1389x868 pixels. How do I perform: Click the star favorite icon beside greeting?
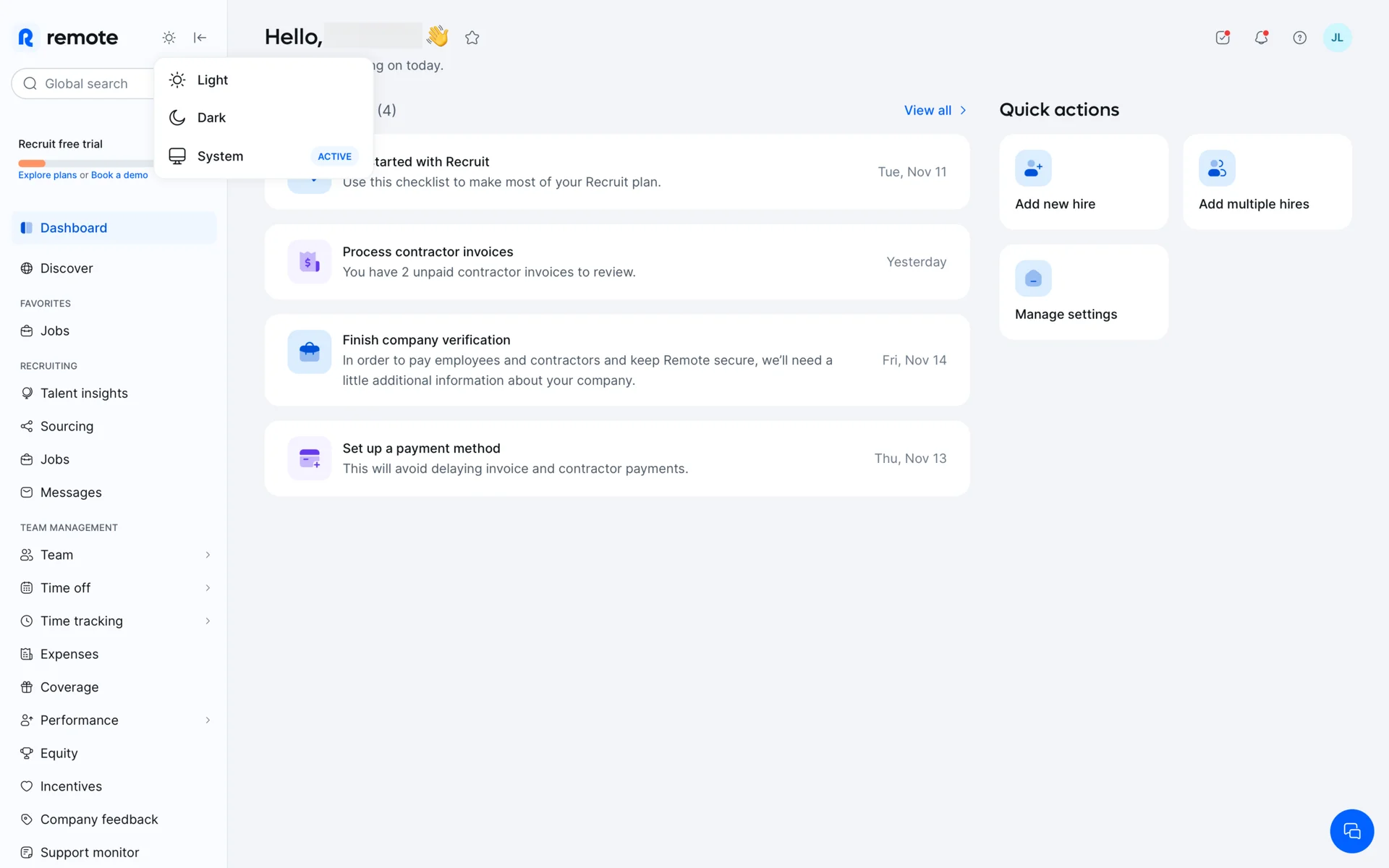pyautogui.click(x=472, y=38)
